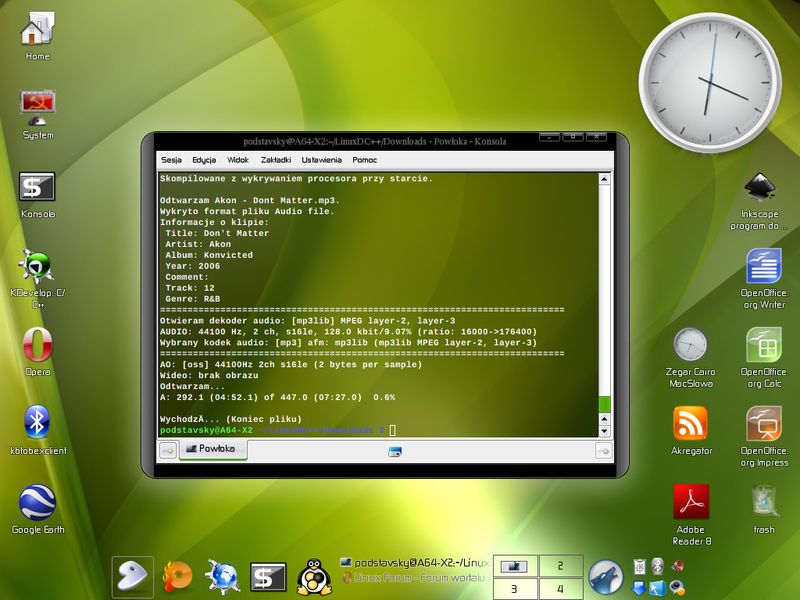Click the Tux penguin icon in the panel

click(x=314, y=577)
